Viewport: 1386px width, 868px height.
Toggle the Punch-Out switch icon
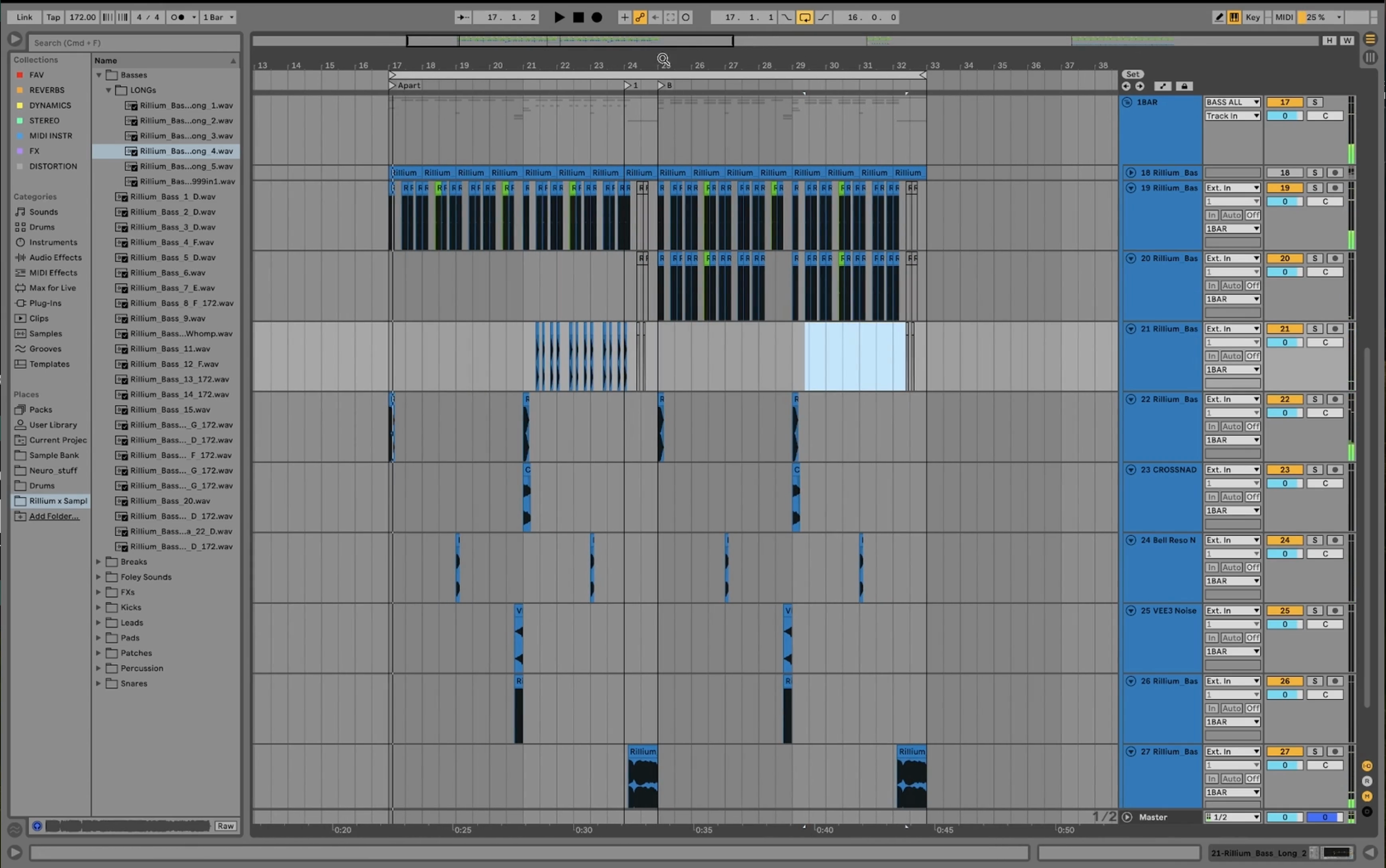tap(823, 17)
